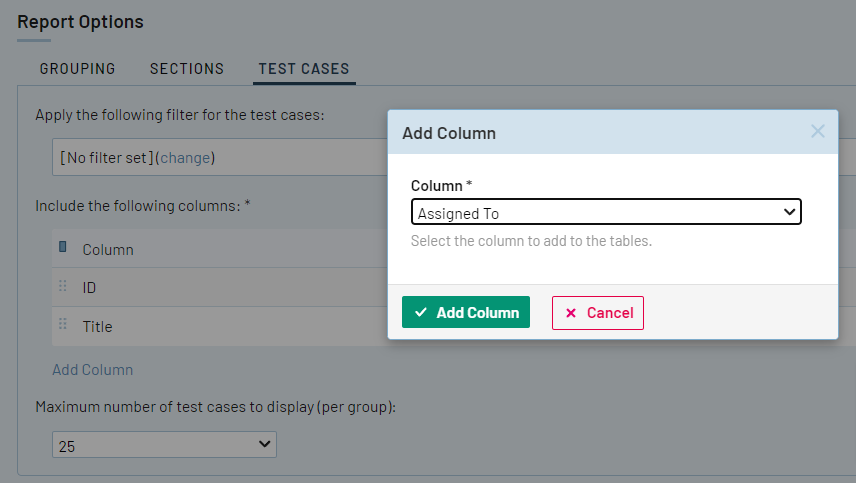Switch to the SECTIONS tab
Image resolution: width=856 pixels, height=483 pixels.
point(187,69)
